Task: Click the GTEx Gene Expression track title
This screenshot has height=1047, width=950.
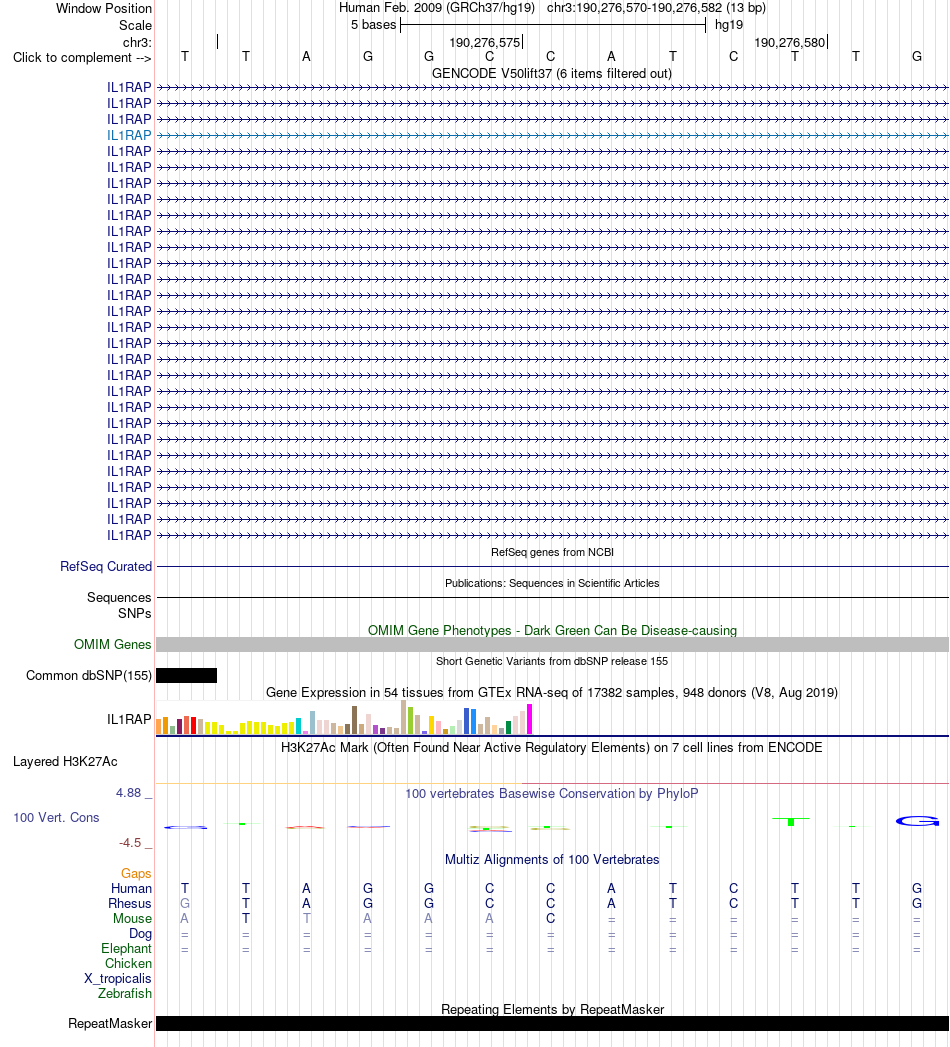Action: click(x=552, y=692)
